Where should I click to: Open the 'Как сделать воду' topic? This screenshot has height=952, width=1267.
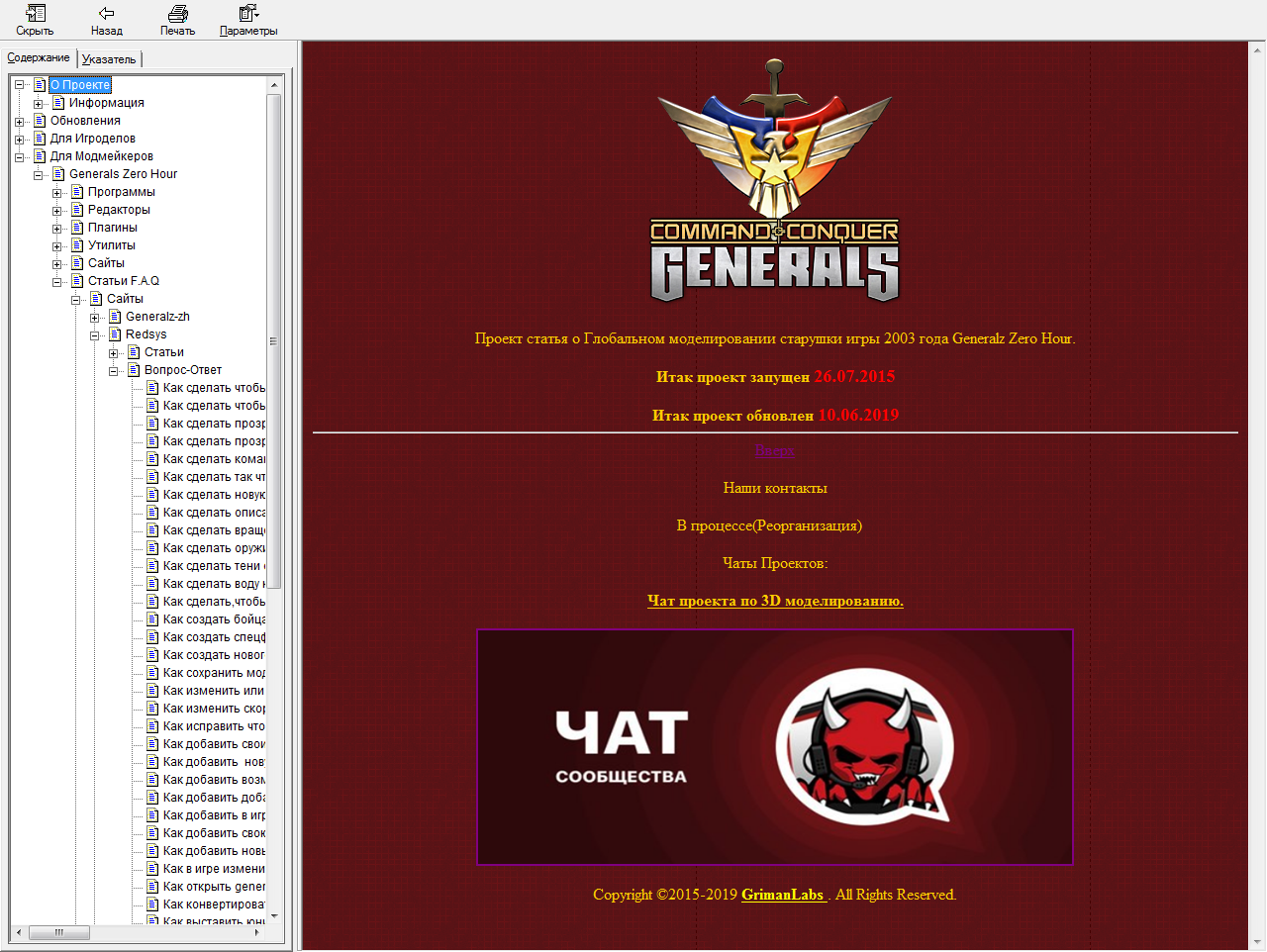coord(214,584)
